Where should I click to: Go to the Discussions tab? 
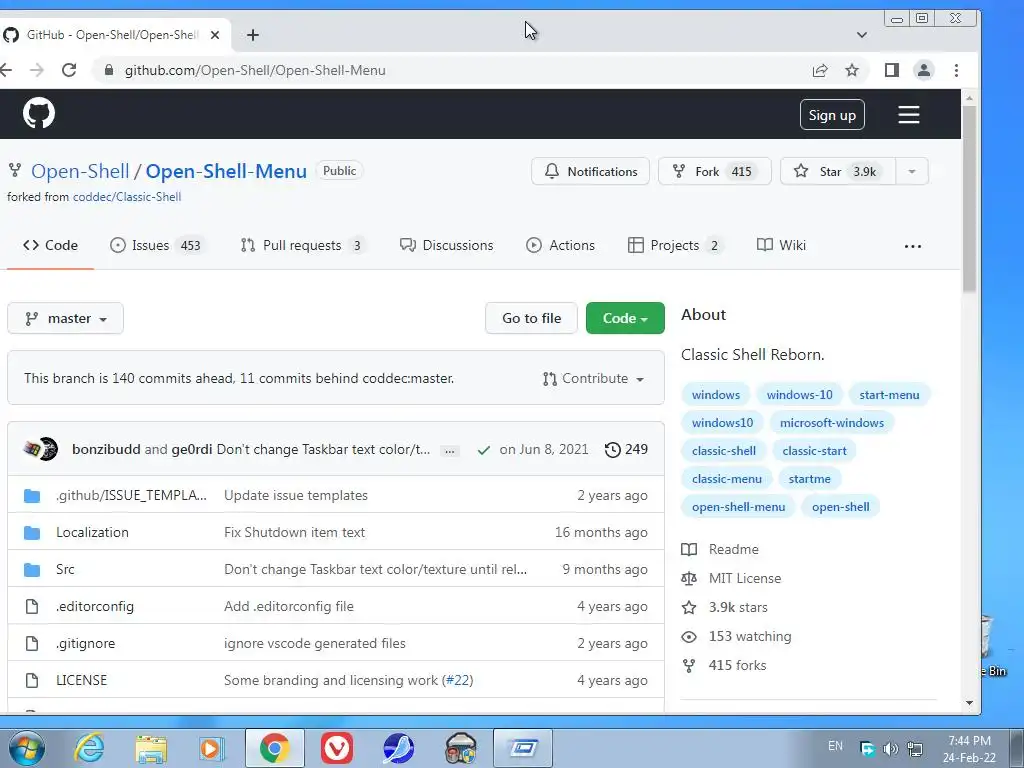click(x=447, y=246)
